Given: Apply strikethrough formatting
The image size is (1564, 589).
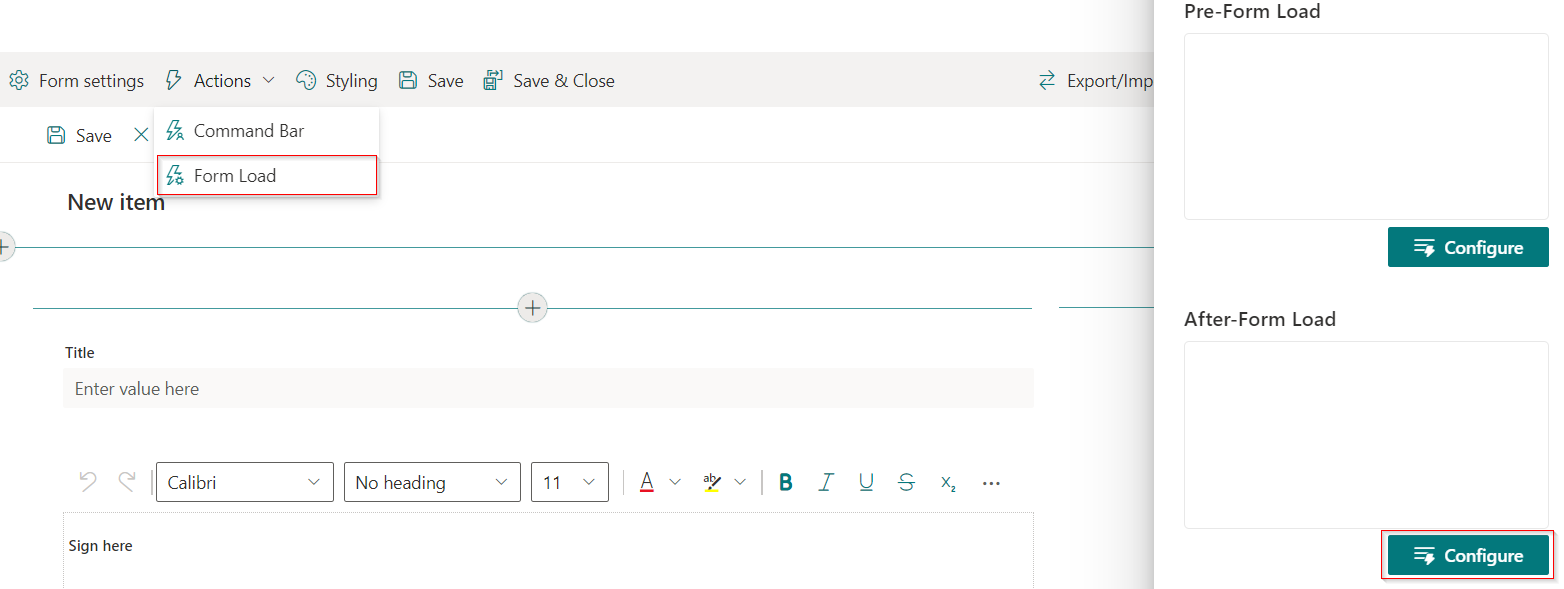Looking at the screenshot, I should pyautogui.click(x=906, y=483).
